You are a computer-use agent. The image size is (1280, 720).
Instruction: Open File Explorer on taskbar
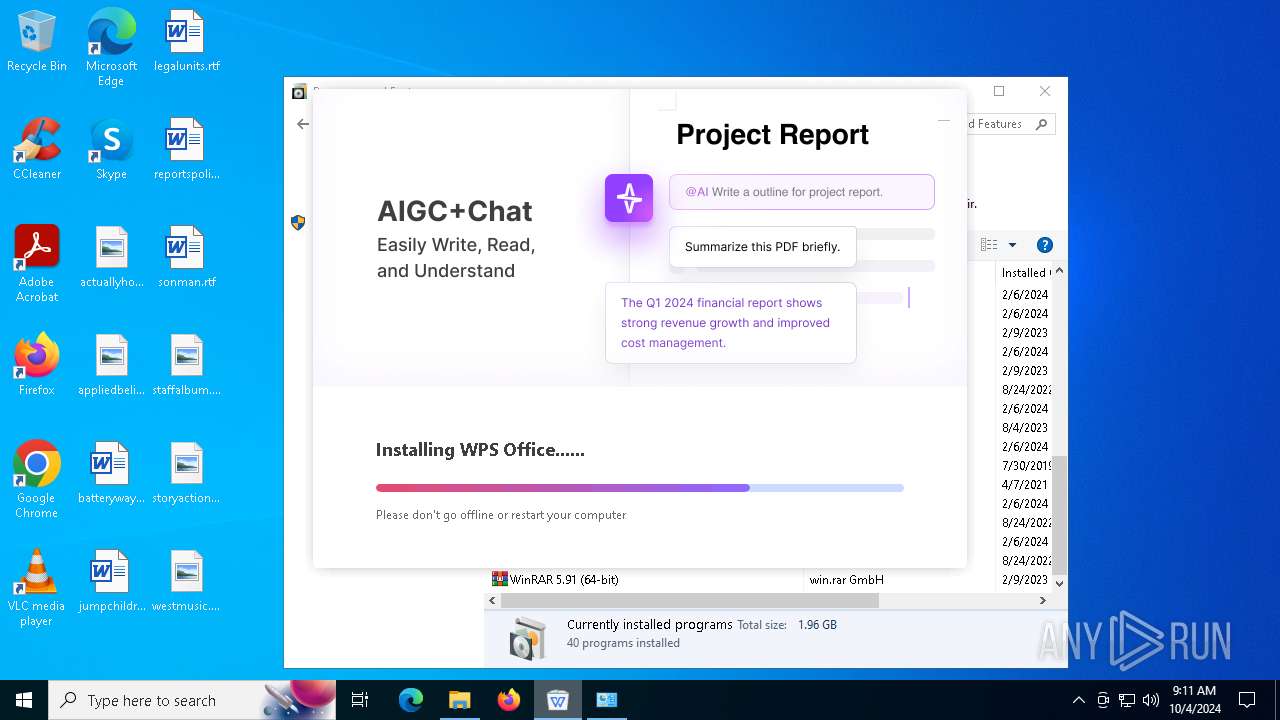pos(460,700)
